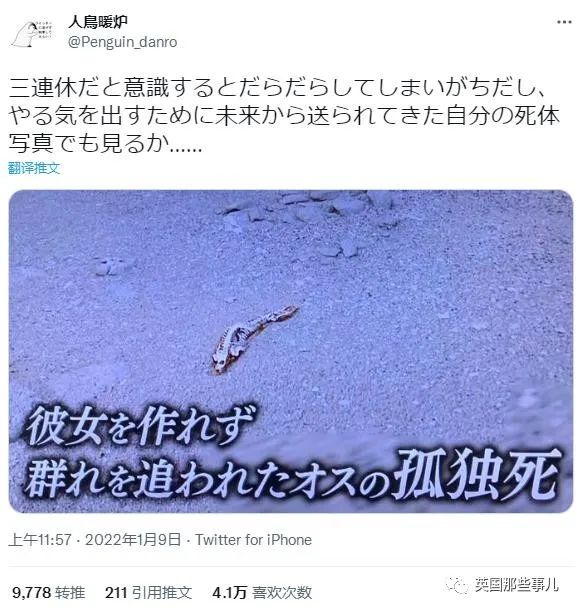The height and width of the screenshot is (610, 577).
Task: Open the three-dot more options menu
Action: [563, 22]
